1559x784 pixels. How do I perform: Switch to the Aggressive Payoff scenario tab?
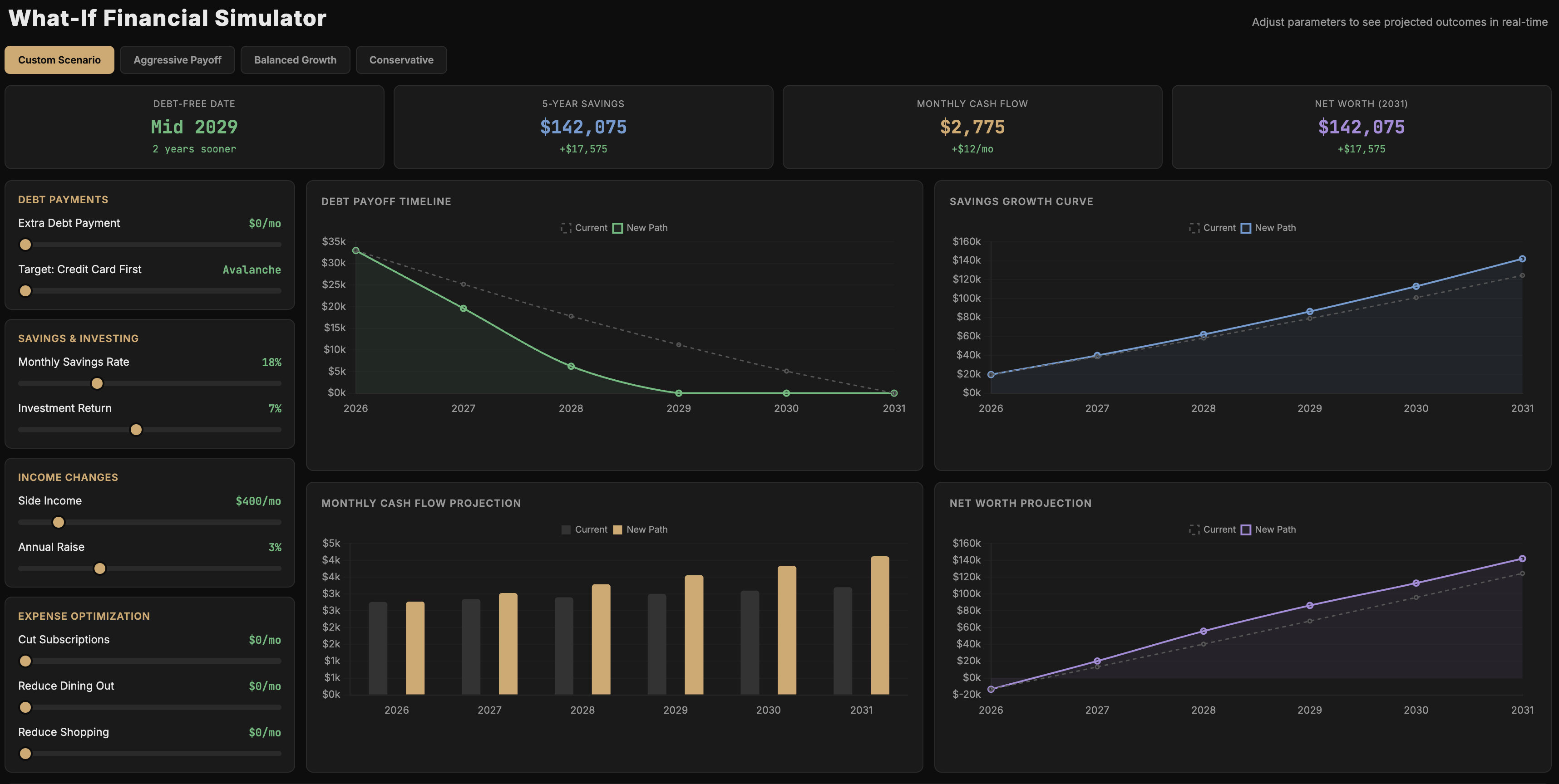pos(177,59)
